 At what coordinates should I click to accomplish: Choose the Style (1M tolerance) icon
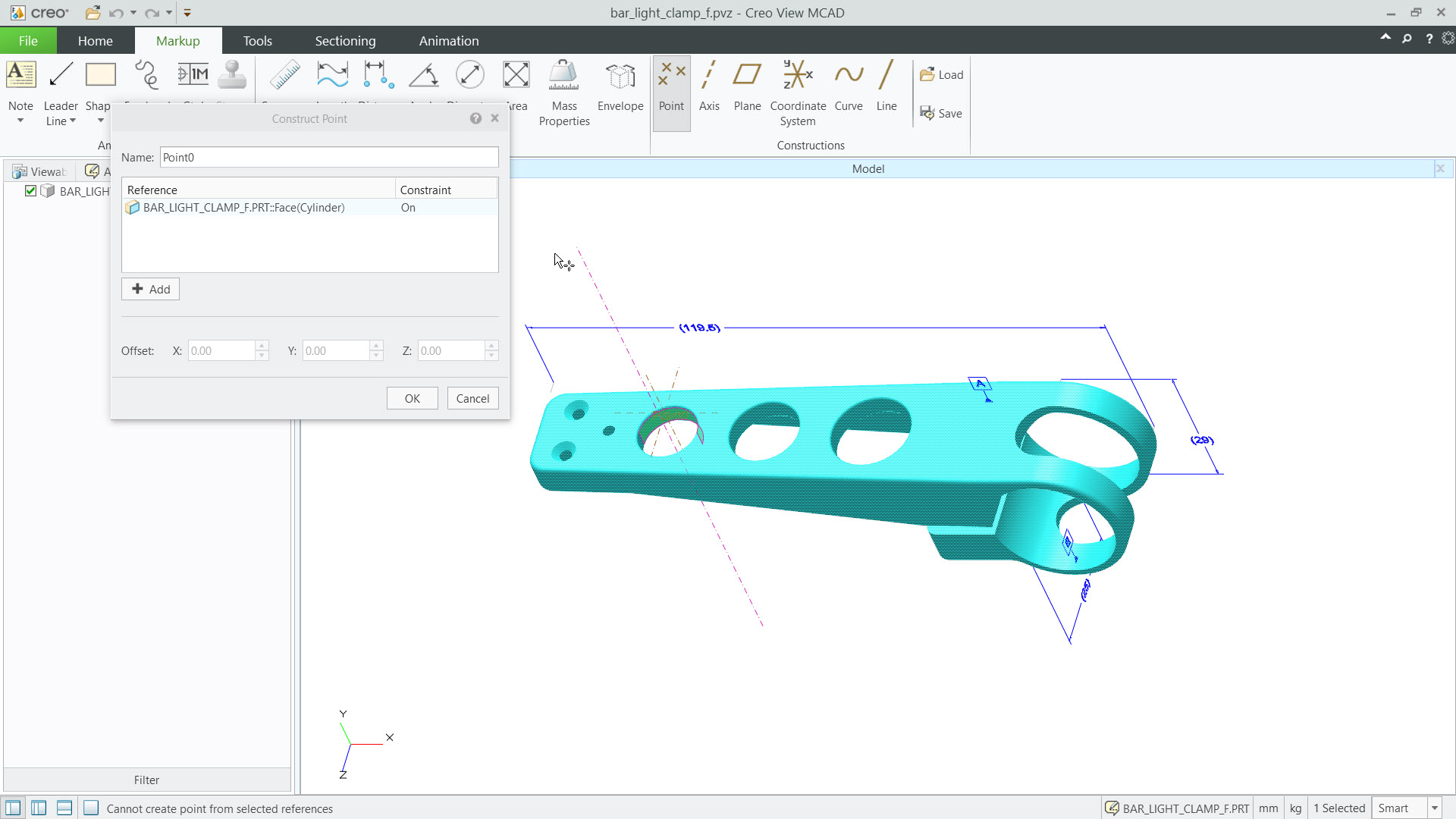click(193, 75)
